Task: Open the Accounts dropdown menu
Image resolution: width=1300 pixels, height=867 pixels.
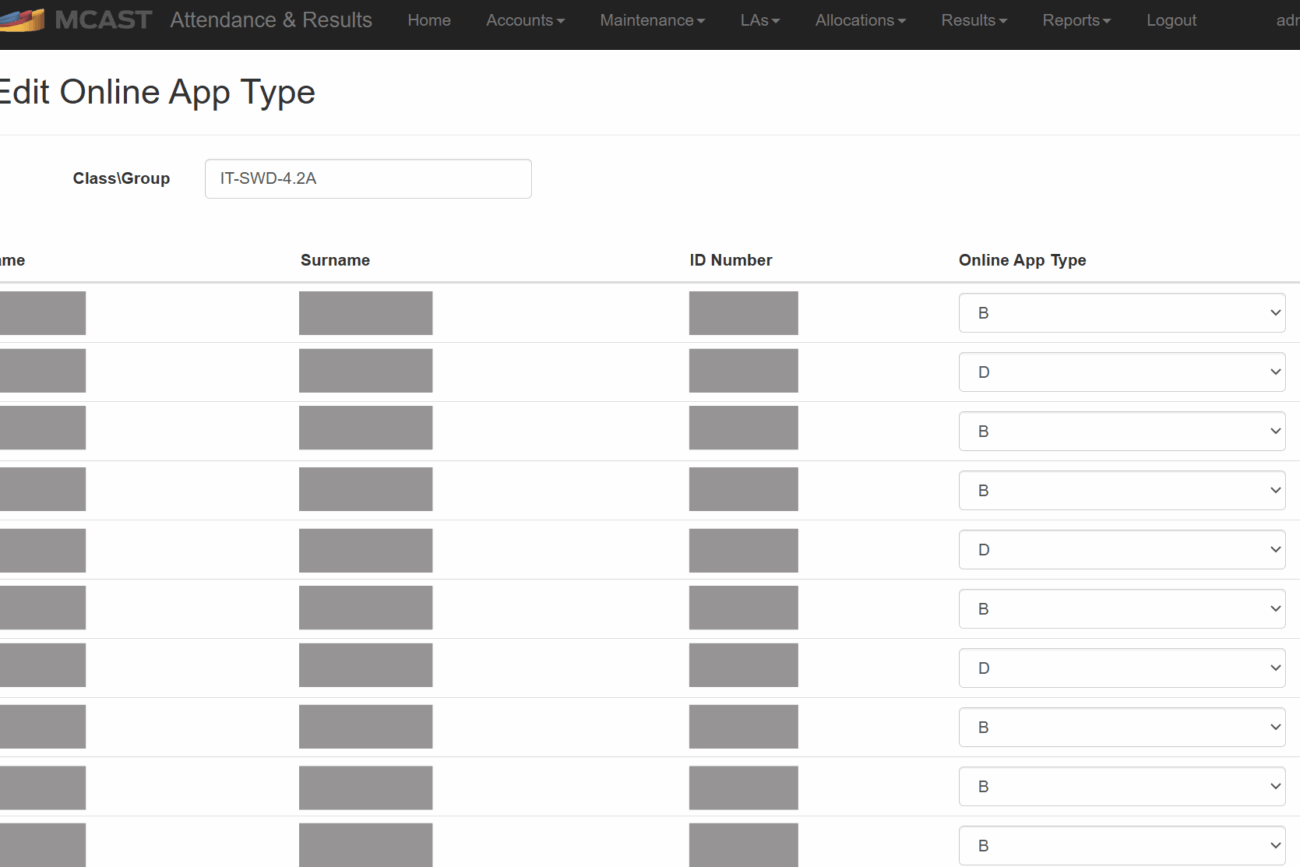Action: click(525, 20)
